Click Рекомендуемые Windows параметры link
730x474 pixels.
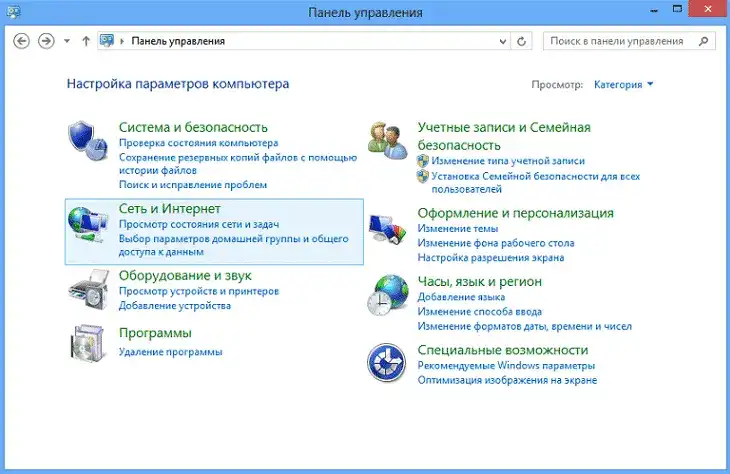[x=506, y=366]
